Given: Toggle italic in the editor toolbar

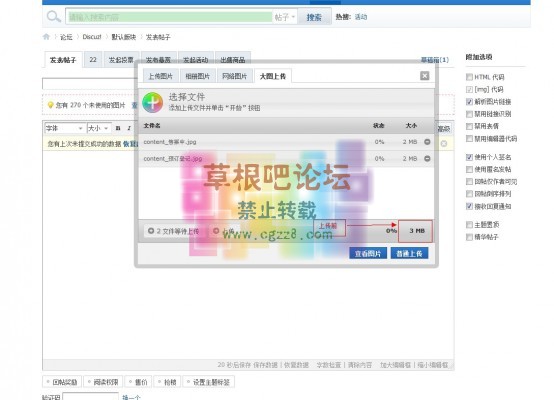Looking at the screenshot, I should 129,128.
